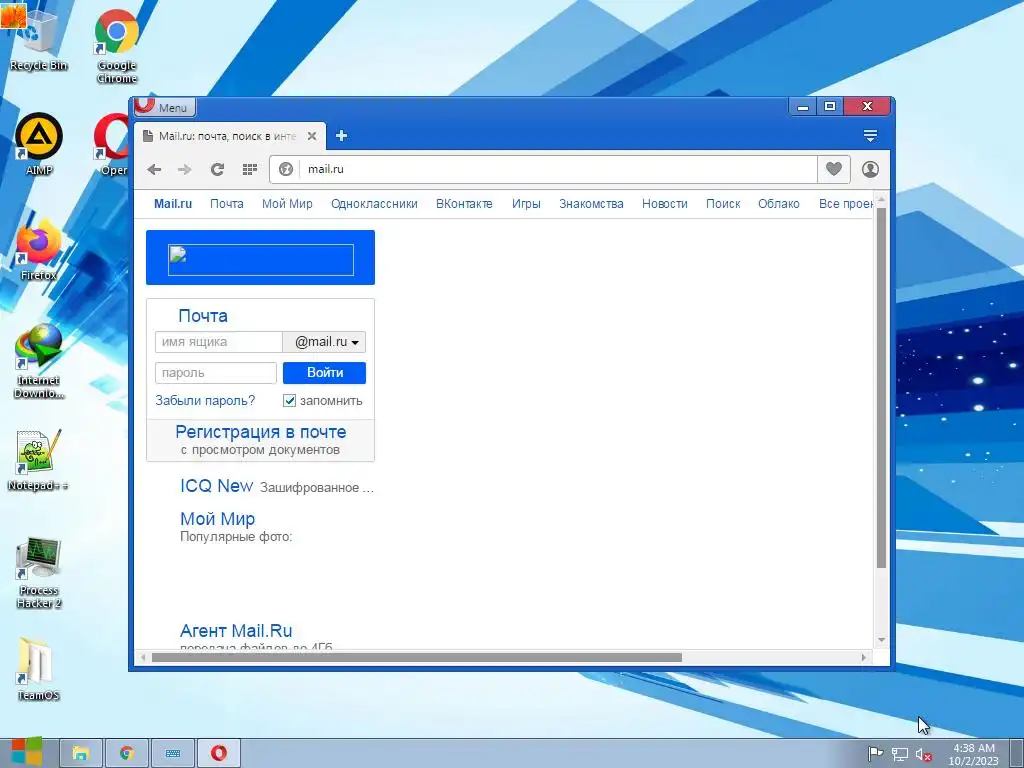
Task: Click the vertical scrollbar up arrow
Action: point(881,199)
